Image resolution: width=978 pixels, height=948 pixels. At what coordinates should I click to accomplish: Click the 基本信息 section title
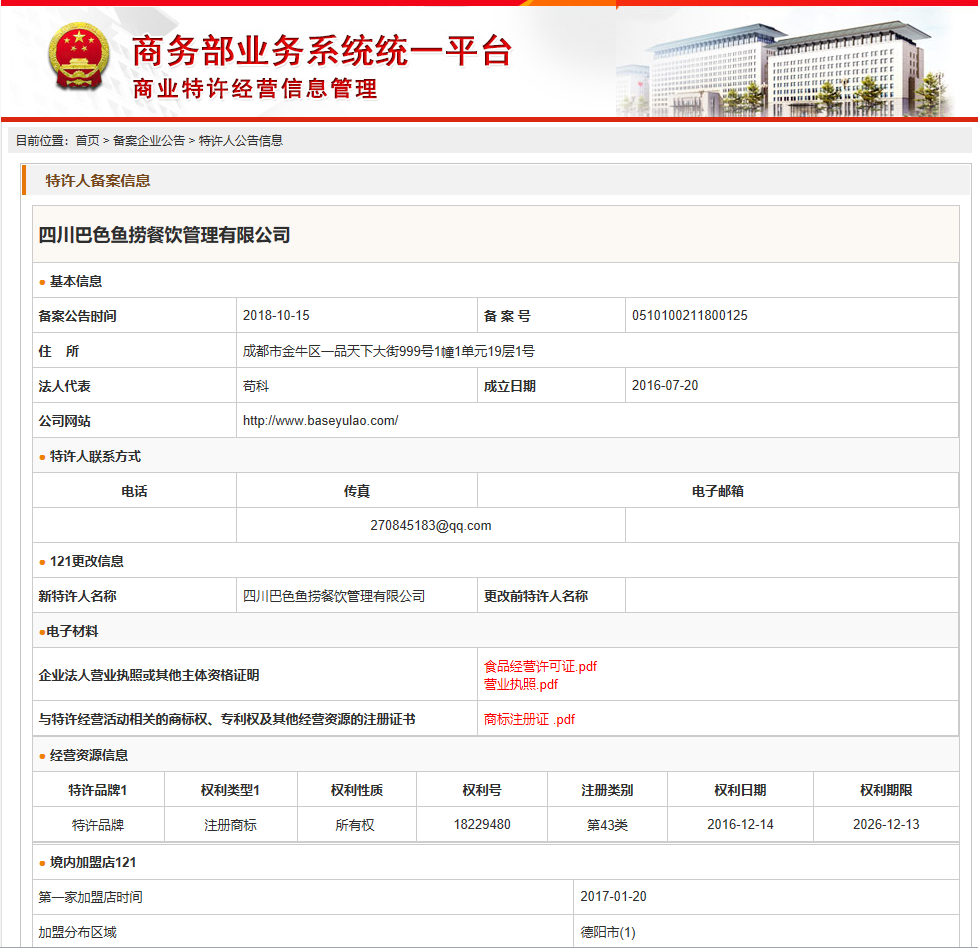click(x=76, y=282)
